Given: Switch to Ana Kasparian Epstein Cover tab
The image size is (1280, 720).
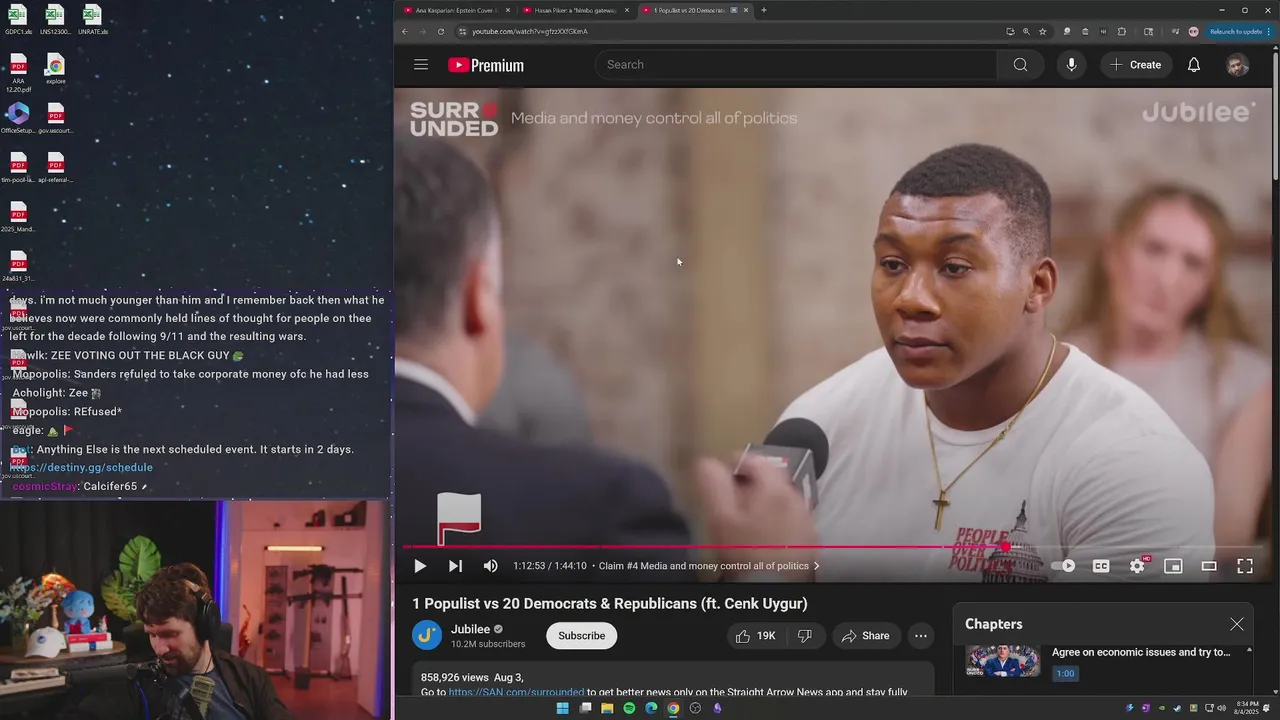Looking at the screenshot, I should point(455,10).
